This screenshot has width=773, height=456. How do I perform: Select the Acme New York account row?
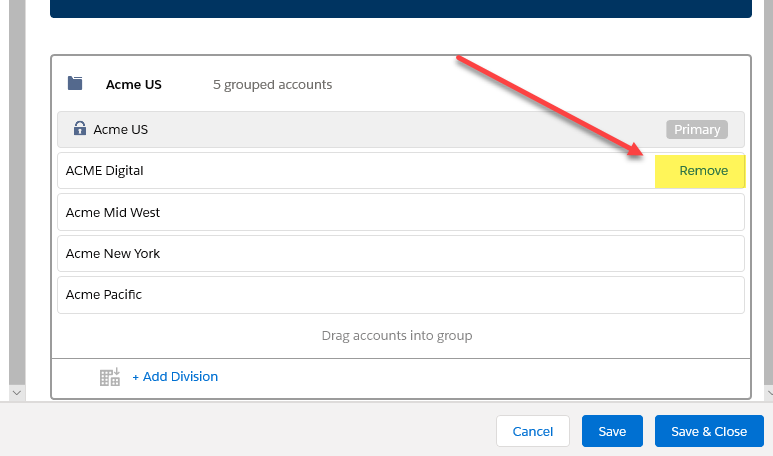[x=401, y=253]
